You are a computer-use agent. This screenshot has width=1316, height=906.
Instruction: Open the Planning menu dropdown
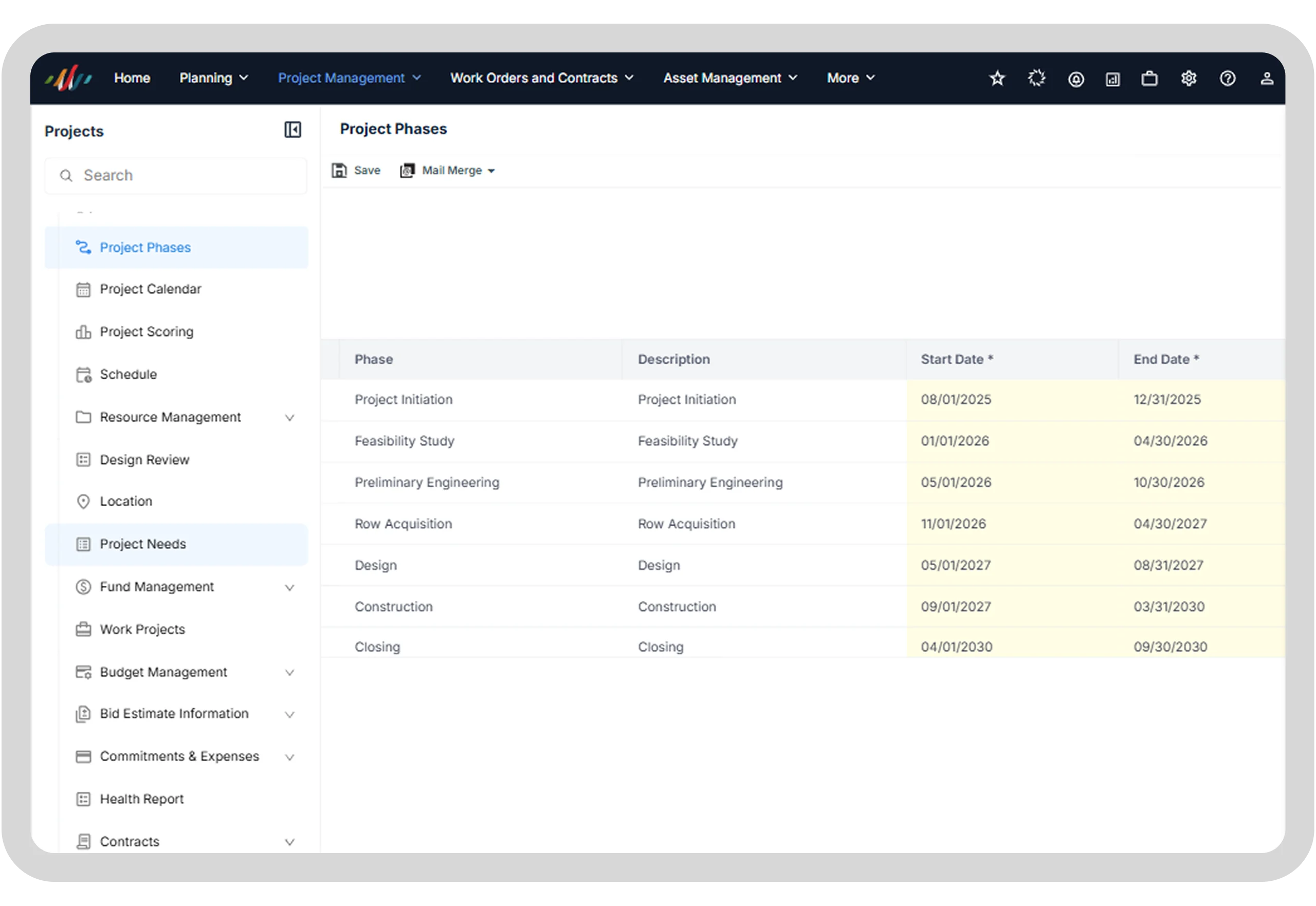tap(214, 78)
